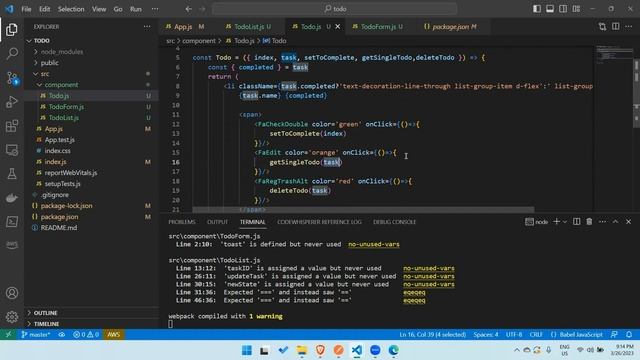Create a new terminal with plus icon

(556, 222)
